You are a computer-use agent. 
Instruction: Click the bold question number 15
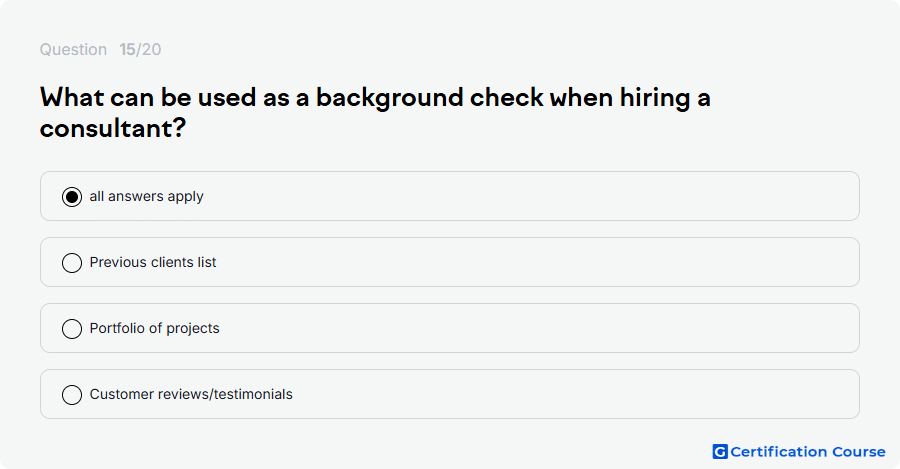127,49
